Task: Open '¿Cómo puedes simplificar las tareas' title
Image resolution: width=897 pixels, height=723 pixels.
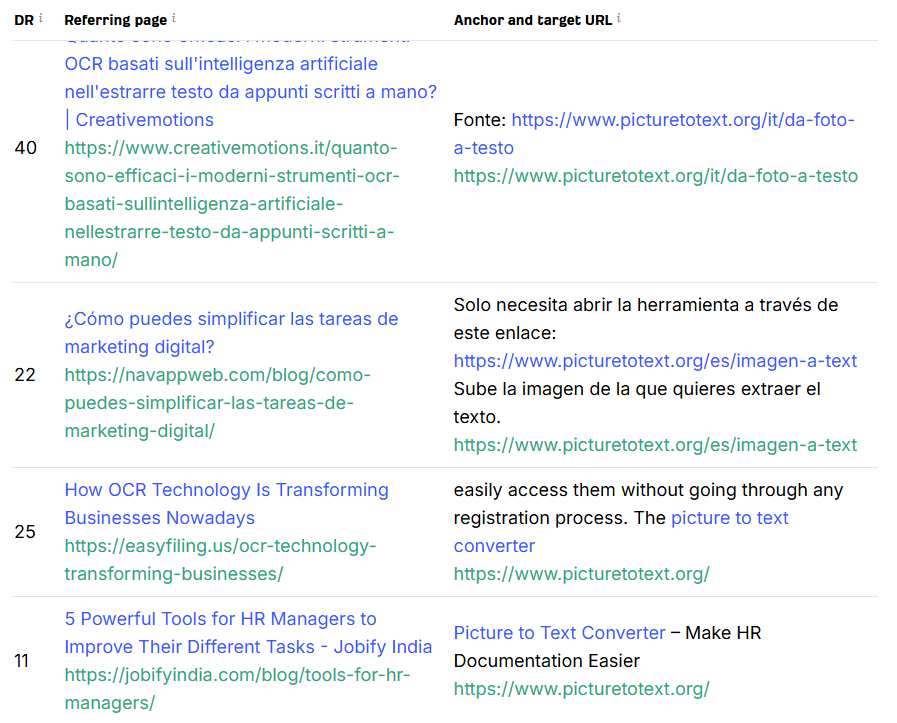Action: coord(231,332)
